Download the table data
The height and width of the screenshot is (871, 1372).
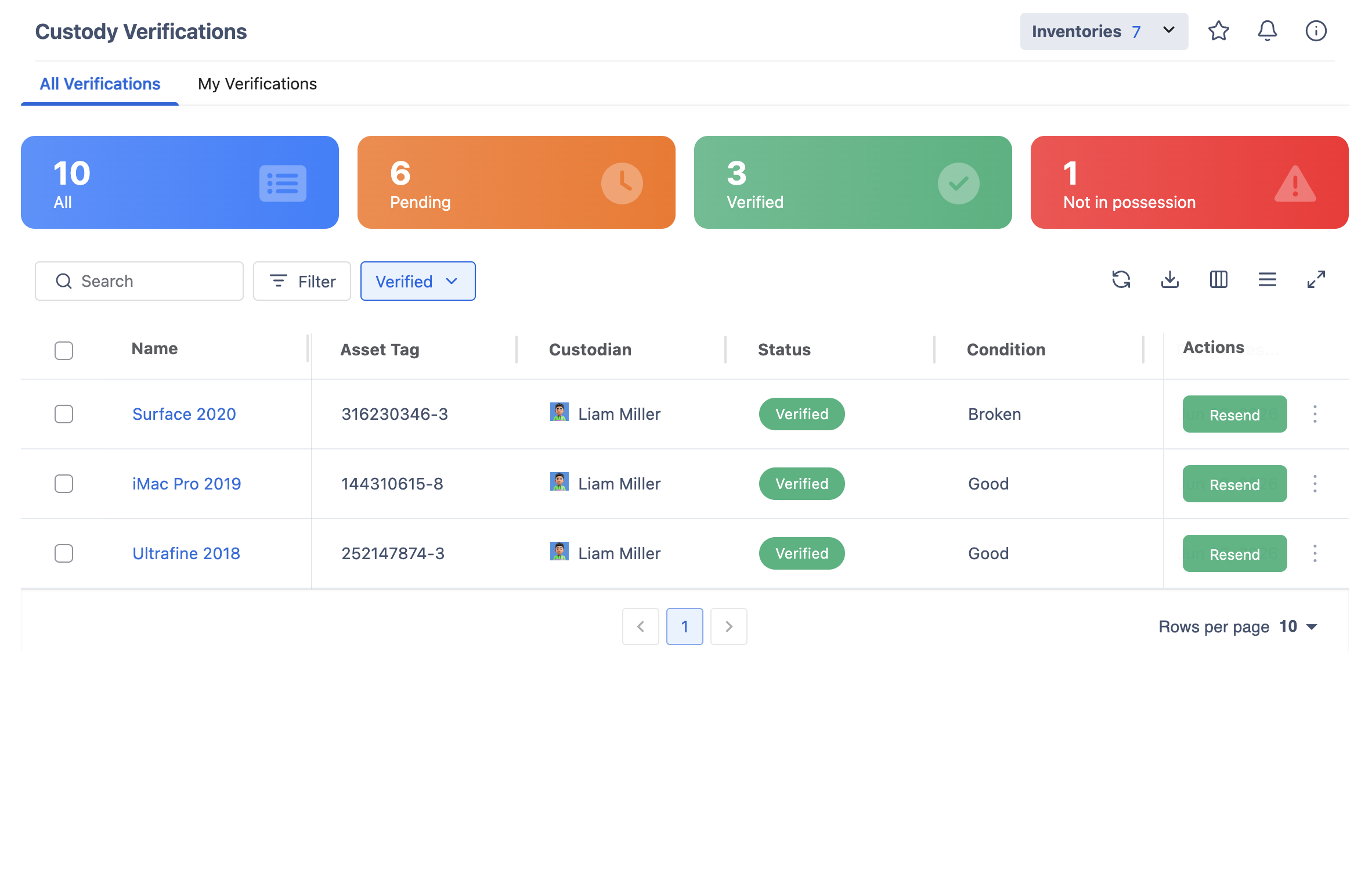tap(1169, 280)
